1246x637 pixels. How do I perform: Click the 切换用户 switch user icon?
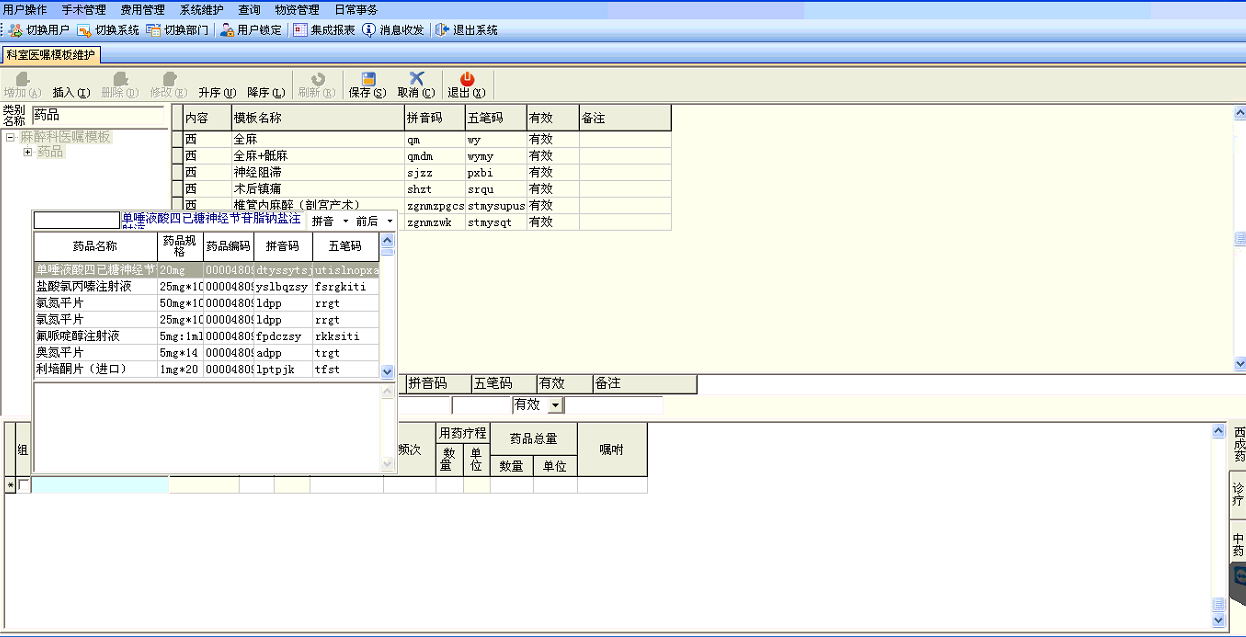point(15,30)
